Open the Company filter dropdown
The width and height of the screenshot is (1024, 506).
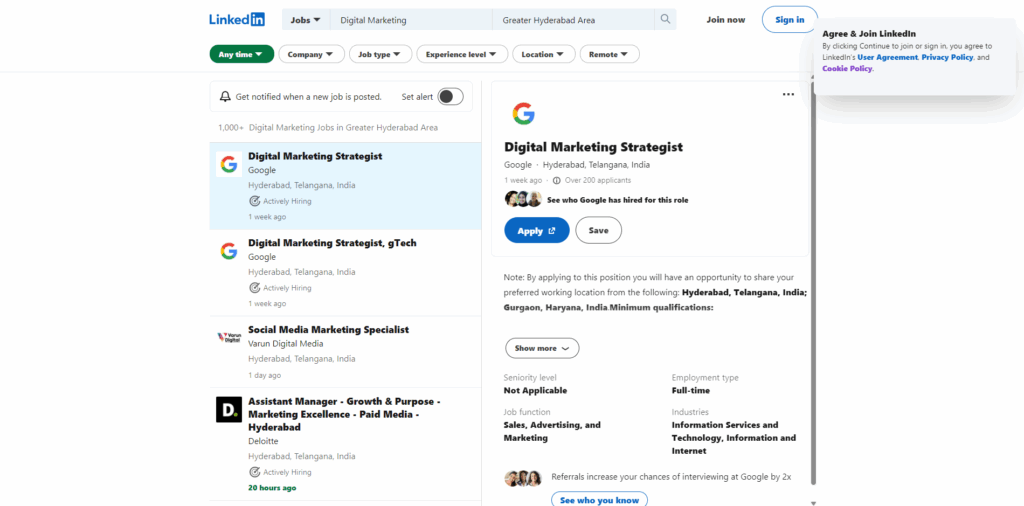[x=311, y=54]
